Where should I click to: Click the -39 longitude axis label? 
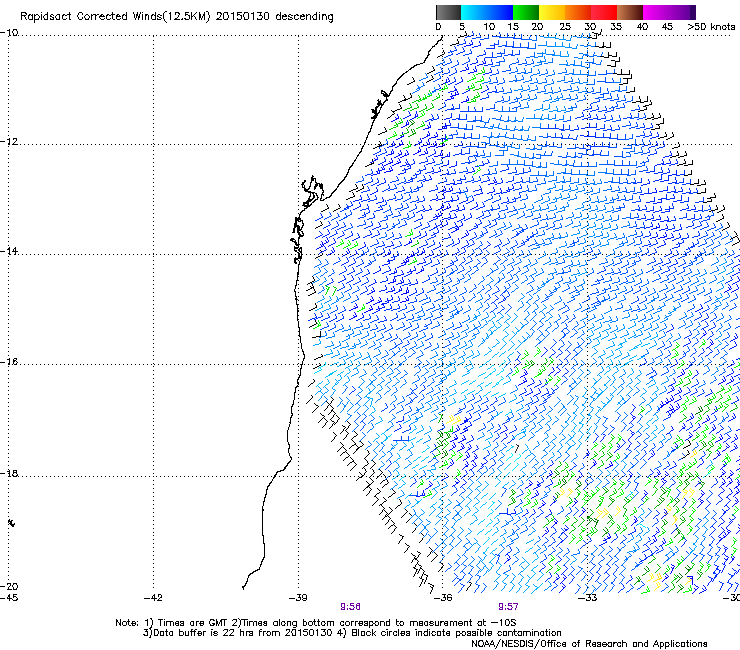click(298, 598)
